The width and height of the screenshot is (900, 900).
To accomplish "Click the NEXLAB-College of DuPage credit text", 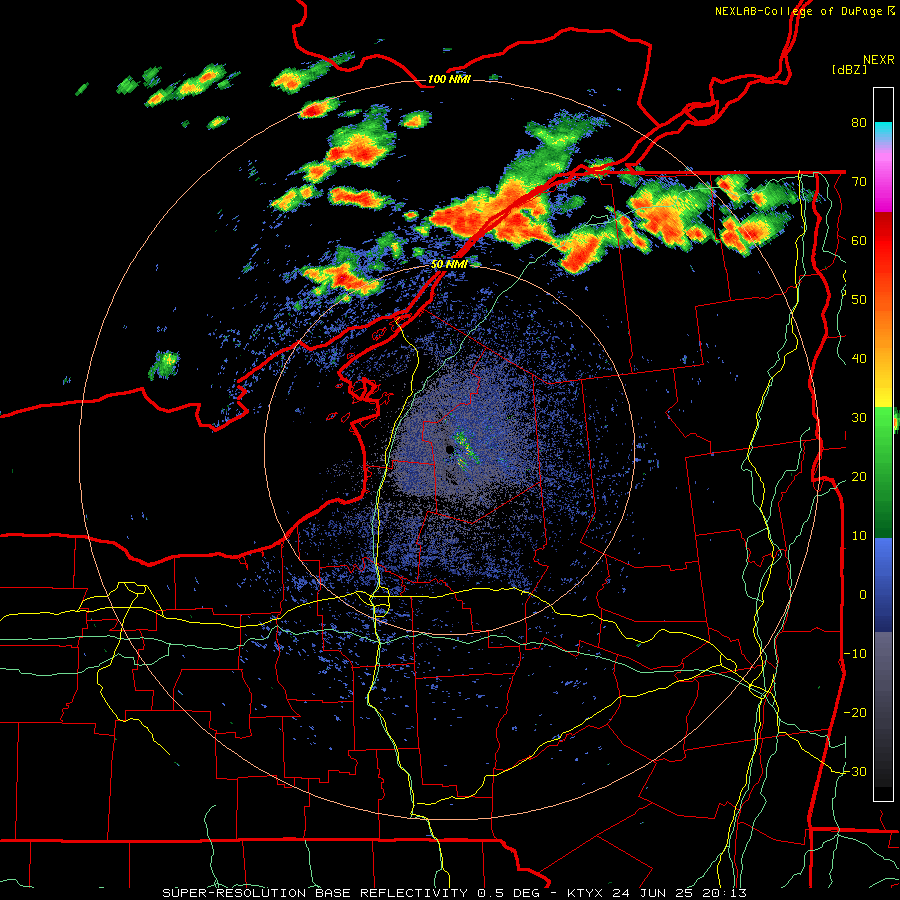I will pyautogui.click(x=804, y=11).
